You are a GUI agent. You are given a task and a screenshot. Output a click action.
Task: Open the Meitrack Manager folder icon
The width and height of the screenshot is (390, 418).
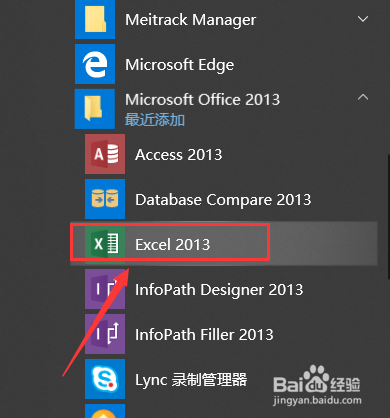click(95, 19)
